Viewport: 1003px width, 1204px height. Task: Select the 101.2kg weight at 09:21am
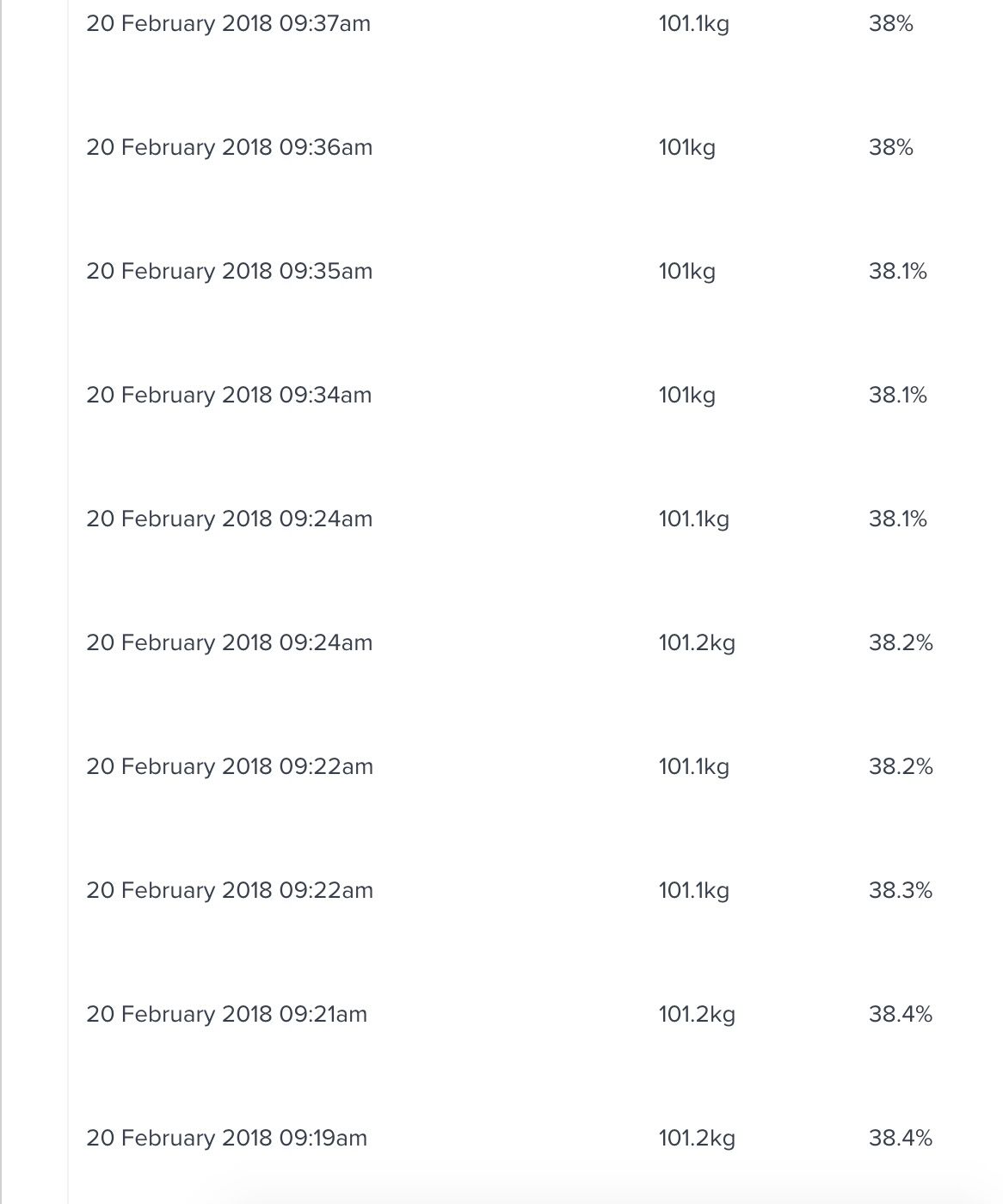[x=697, y=1015]
